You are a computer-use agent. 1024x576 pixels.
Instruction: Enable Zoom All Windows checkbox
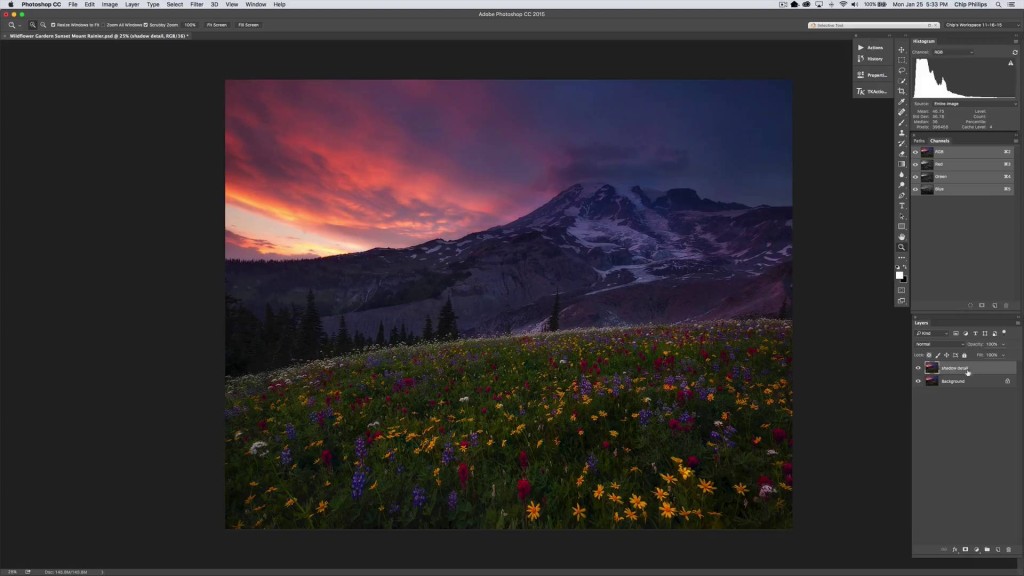105,24
